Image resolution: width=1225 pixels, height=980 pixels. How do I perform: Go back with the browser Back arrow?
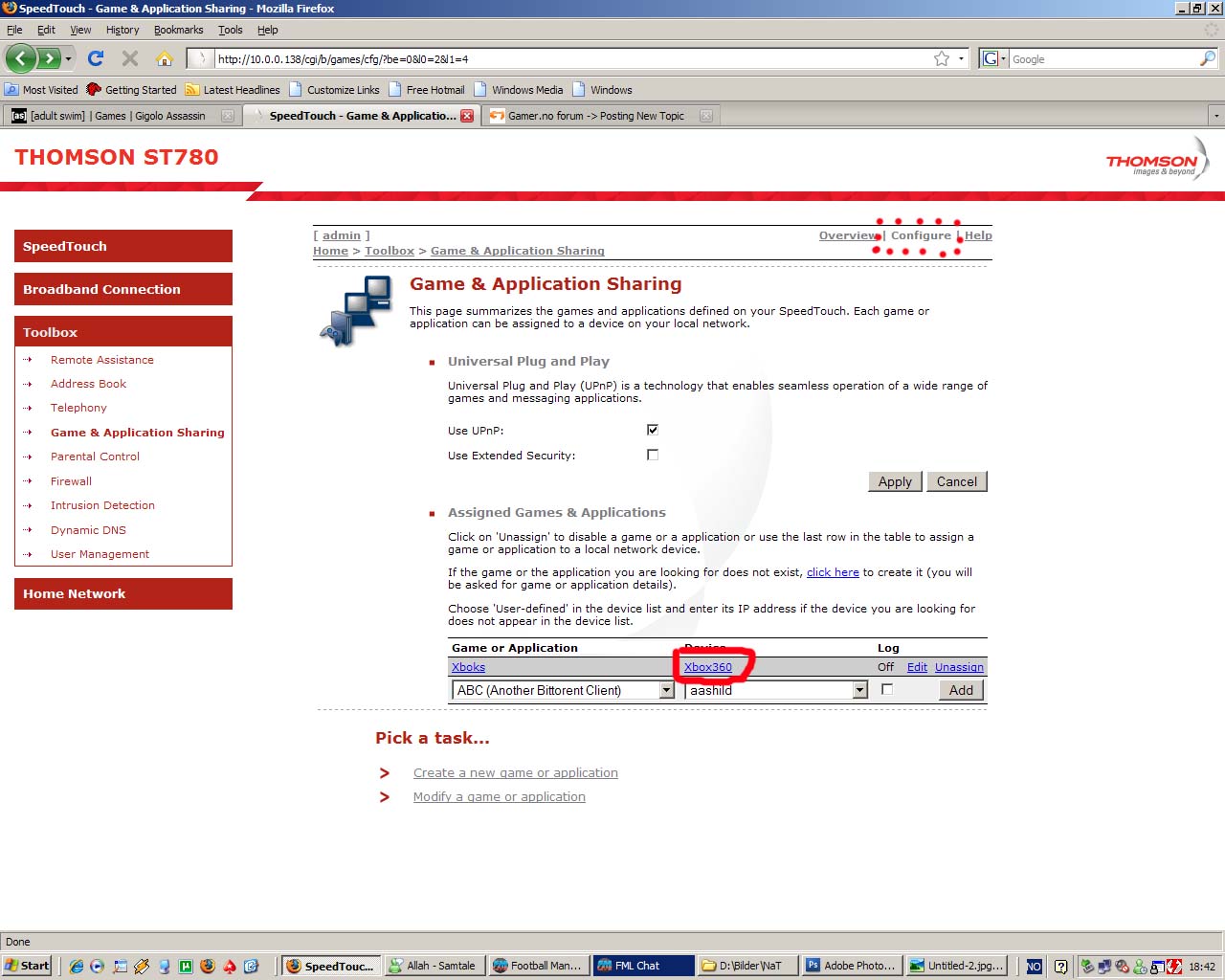click(21, 58)
